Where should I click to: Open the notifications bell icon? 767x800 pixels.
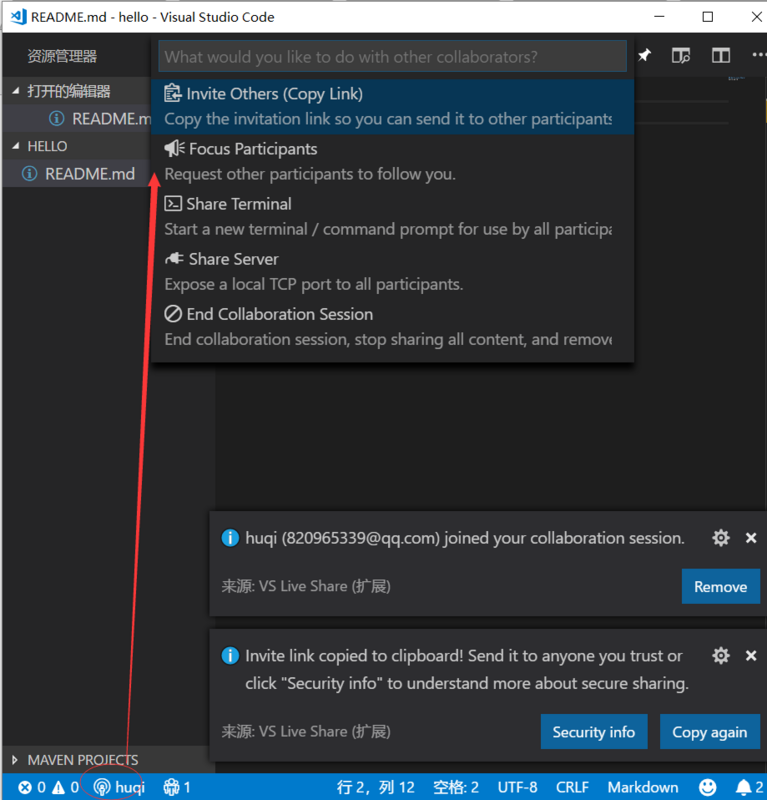pos(749,787)
